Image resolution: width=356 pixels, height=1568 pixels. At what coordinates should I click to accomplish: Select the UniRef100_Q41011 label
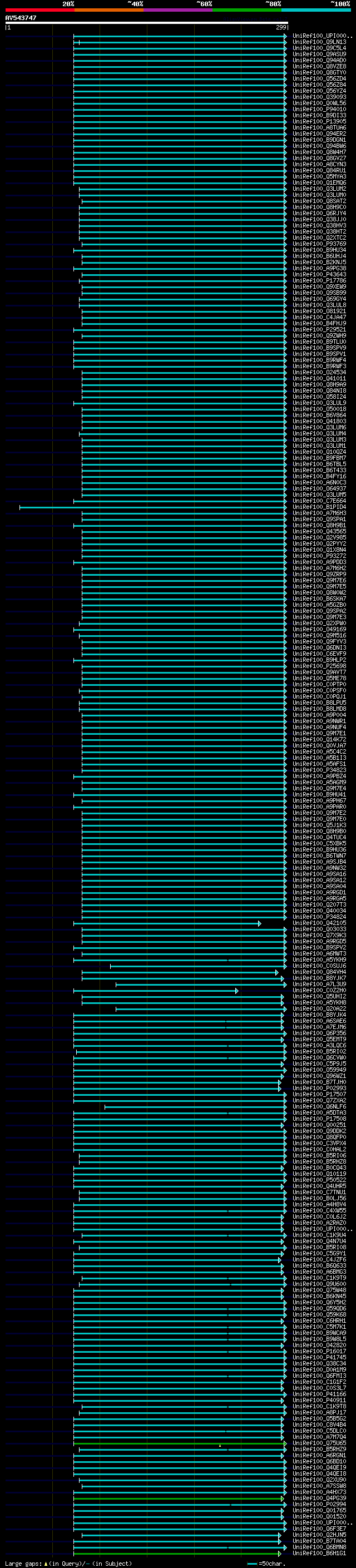(319, 379)
